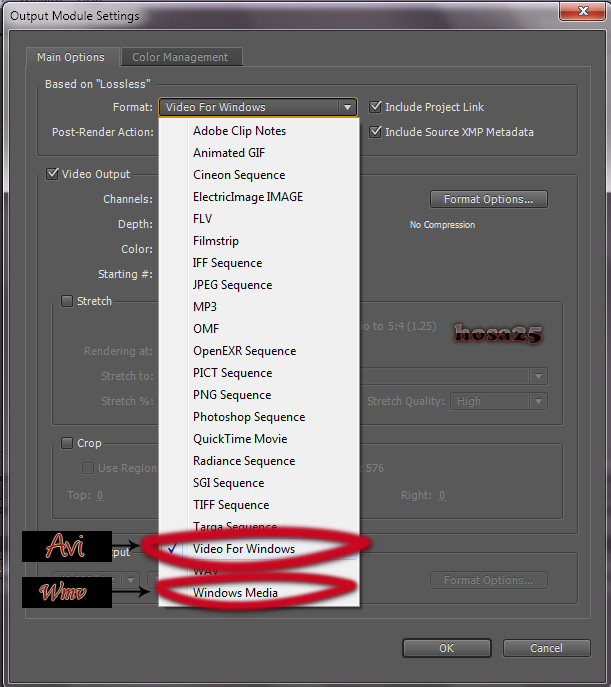
Task: Select Windows Media format
Action: pyautogui.click(x=259, y=593)
